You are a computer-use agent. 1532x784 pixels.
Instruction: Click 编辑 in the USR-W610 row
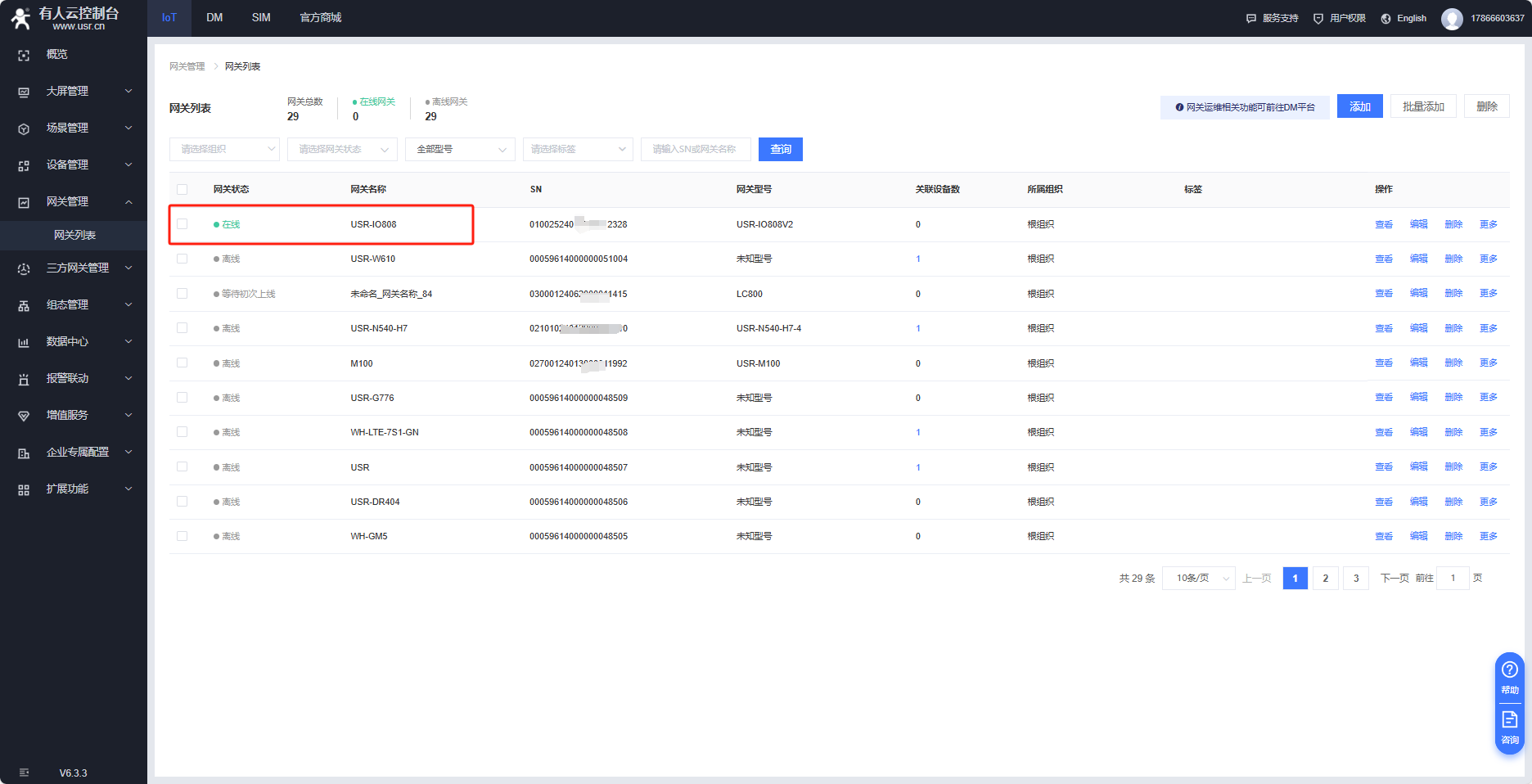pos(1419,259)
